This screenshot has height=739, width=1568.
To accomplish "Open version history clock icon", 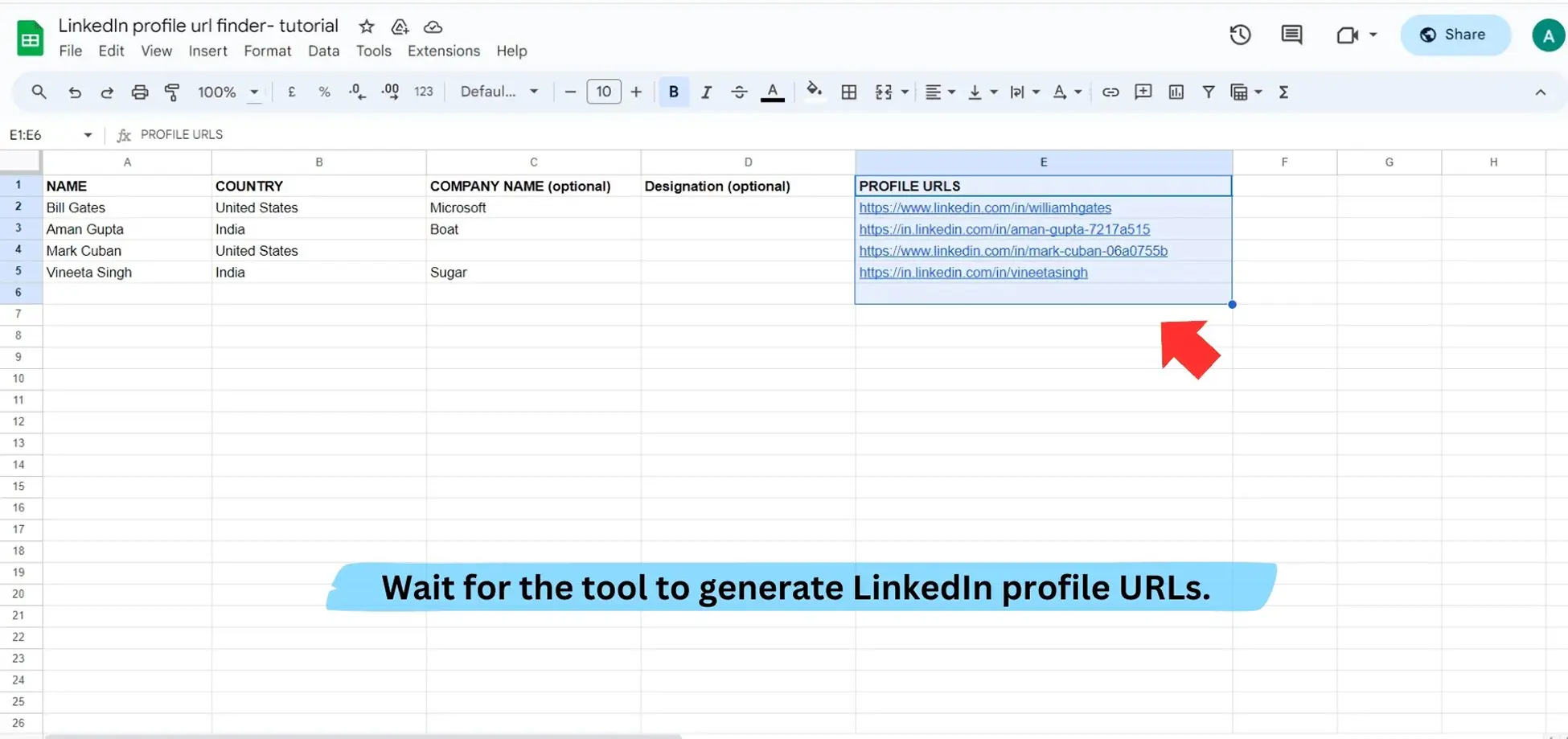I will (x=1240, y=35).
